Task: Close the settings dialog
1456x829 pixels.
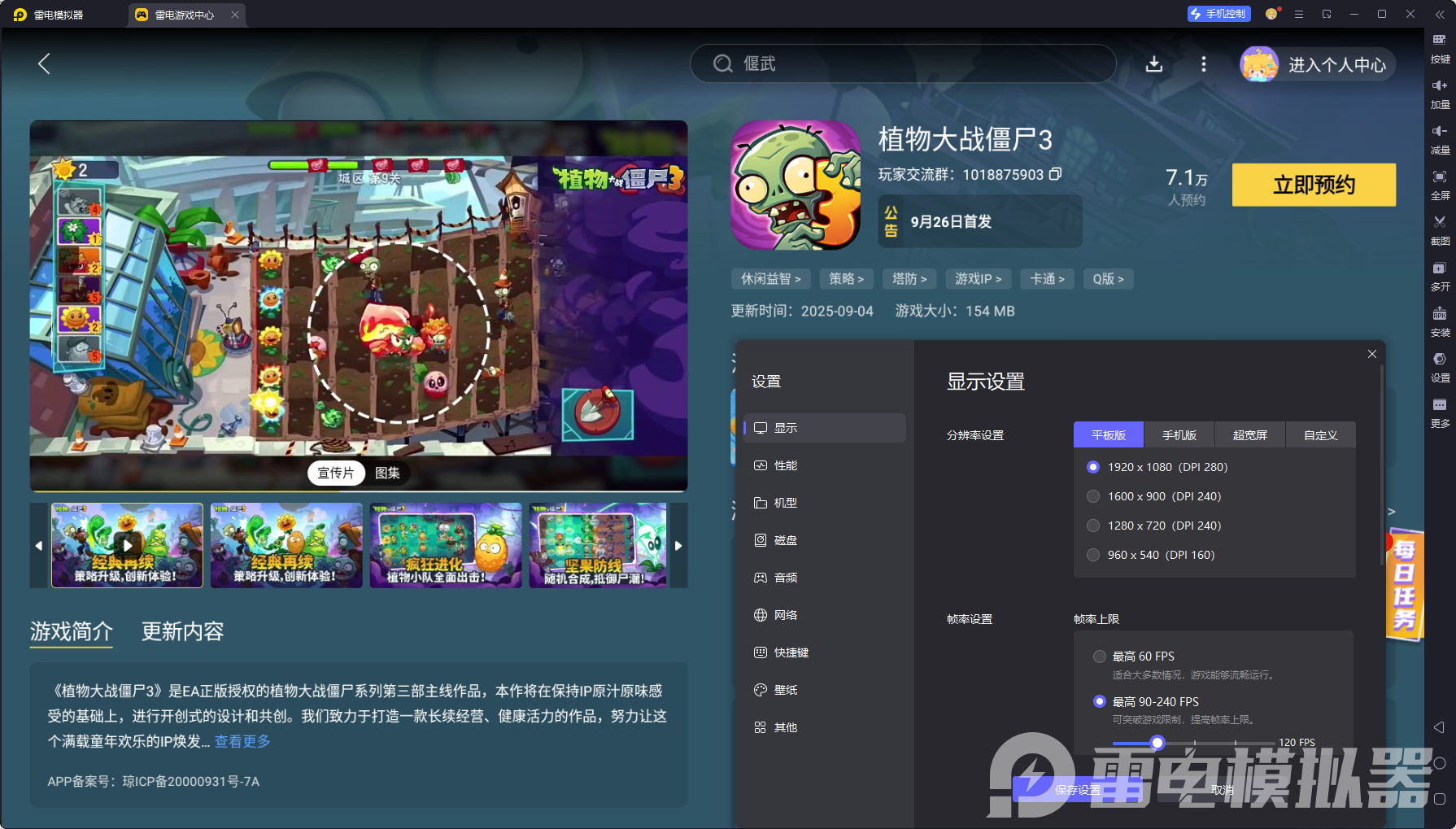Action: point(1372,354)
